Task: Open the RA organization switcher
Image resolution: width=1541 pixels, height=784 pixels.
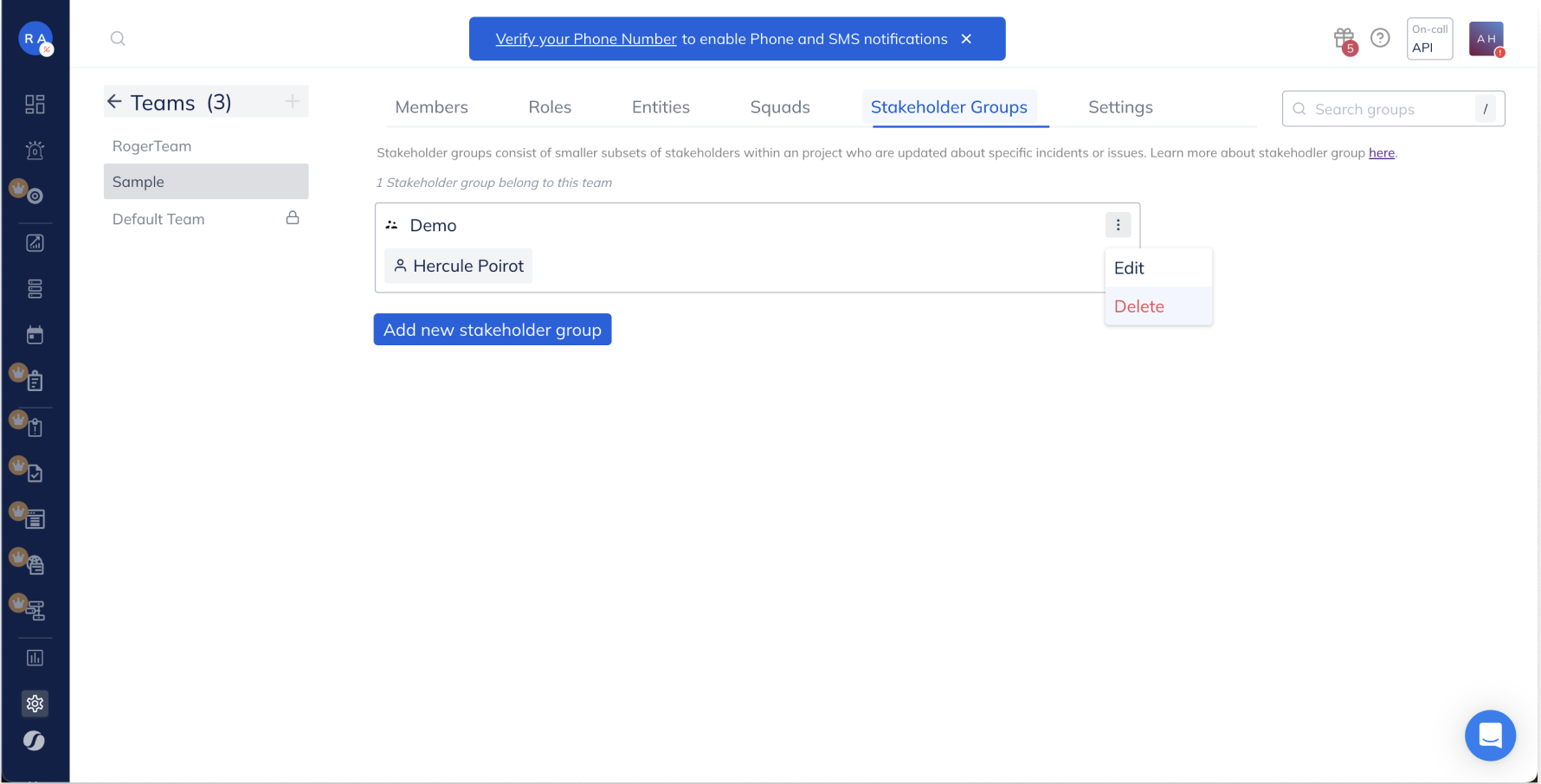Action: pyautogui.click(x=35, y=39)
